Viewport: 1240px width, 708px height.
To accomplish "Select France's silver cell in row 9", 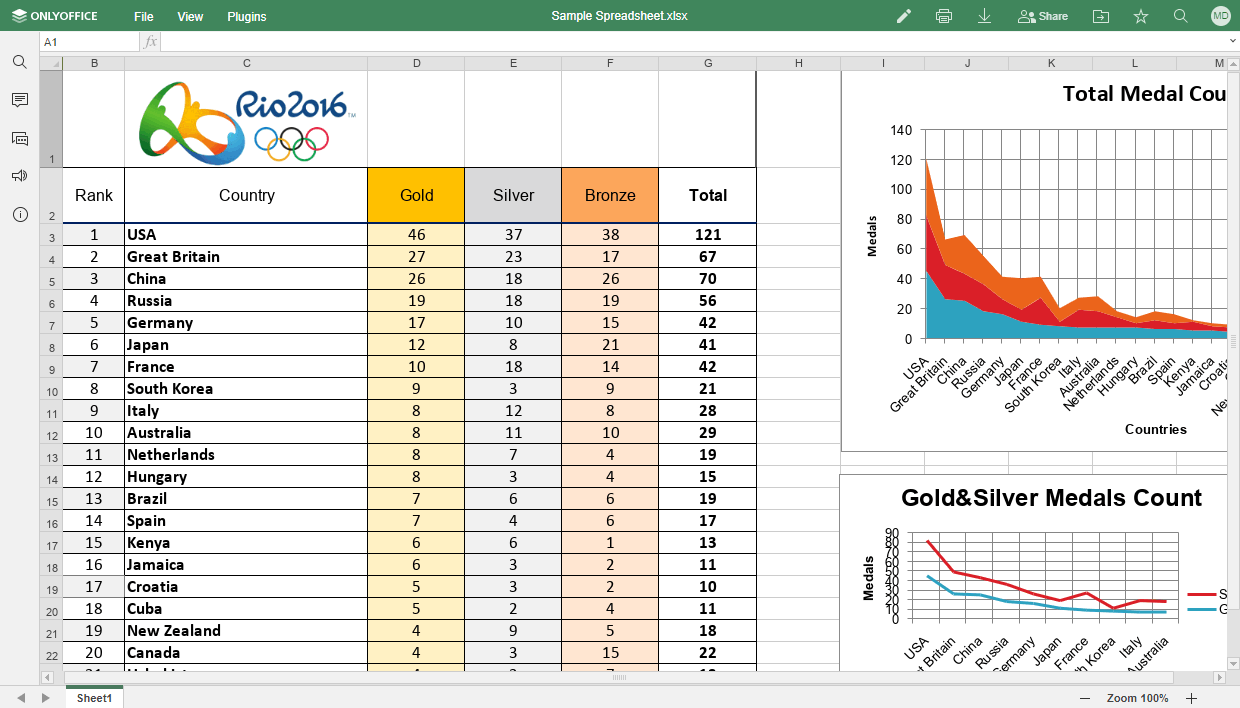I will click(x=513, y=367).
